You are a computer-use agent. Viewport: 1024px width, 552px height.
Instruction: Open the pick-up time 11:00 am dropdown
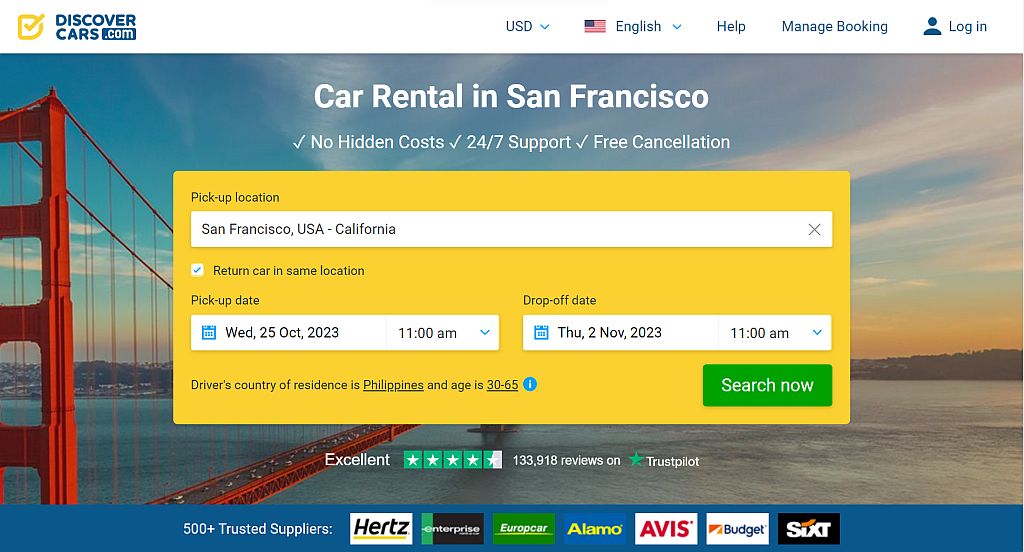(443, 333)
